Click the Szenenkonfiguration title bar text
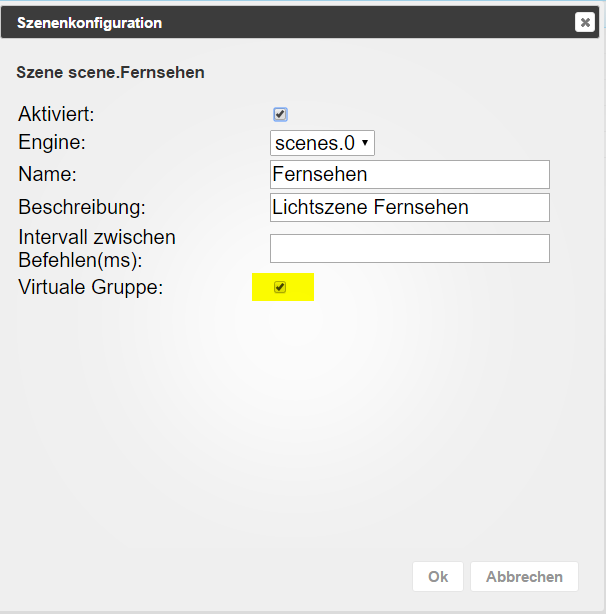 click(89, 22)
